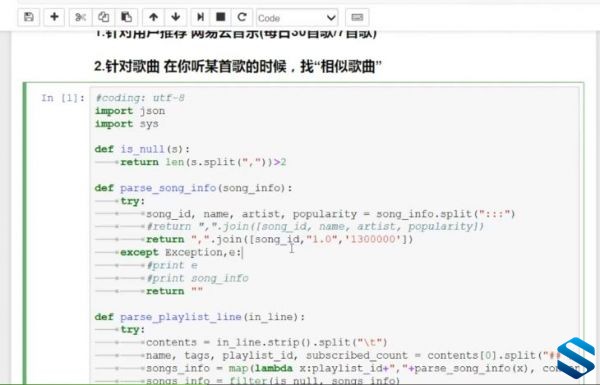
Task: Click the '#coding: utf-8' comment line
Action: point(140,98)
